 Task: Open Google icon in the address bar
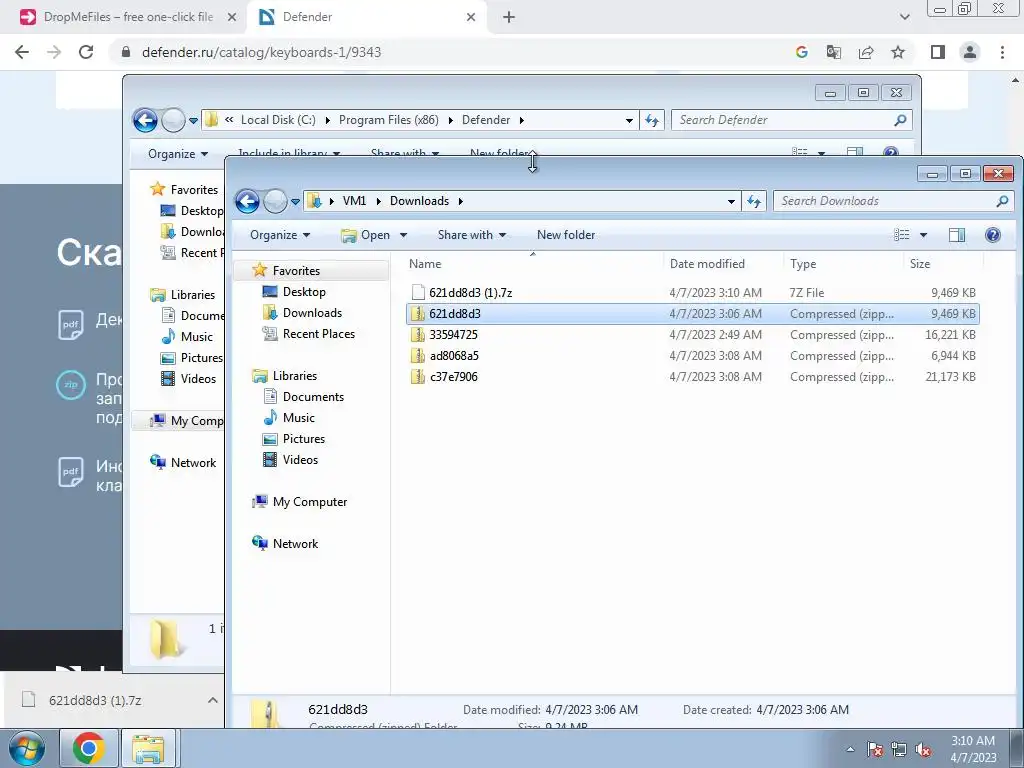pyautogui.click(x=802, y=52)
